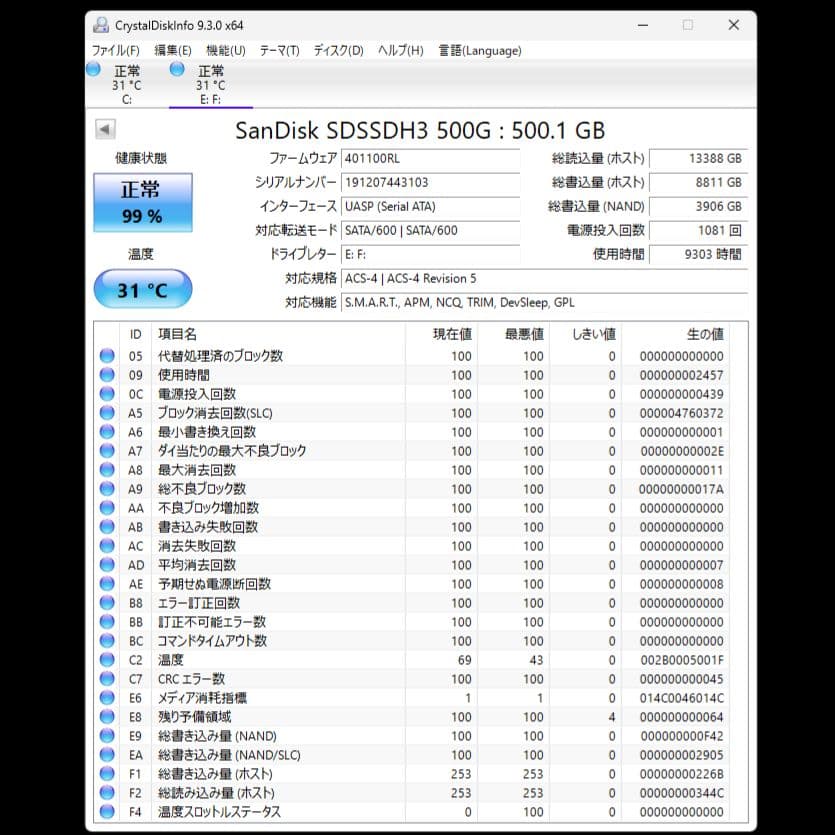Click the status orb for row AD 平均消去回数
The image size is (835, 835).
click(107, 565)
